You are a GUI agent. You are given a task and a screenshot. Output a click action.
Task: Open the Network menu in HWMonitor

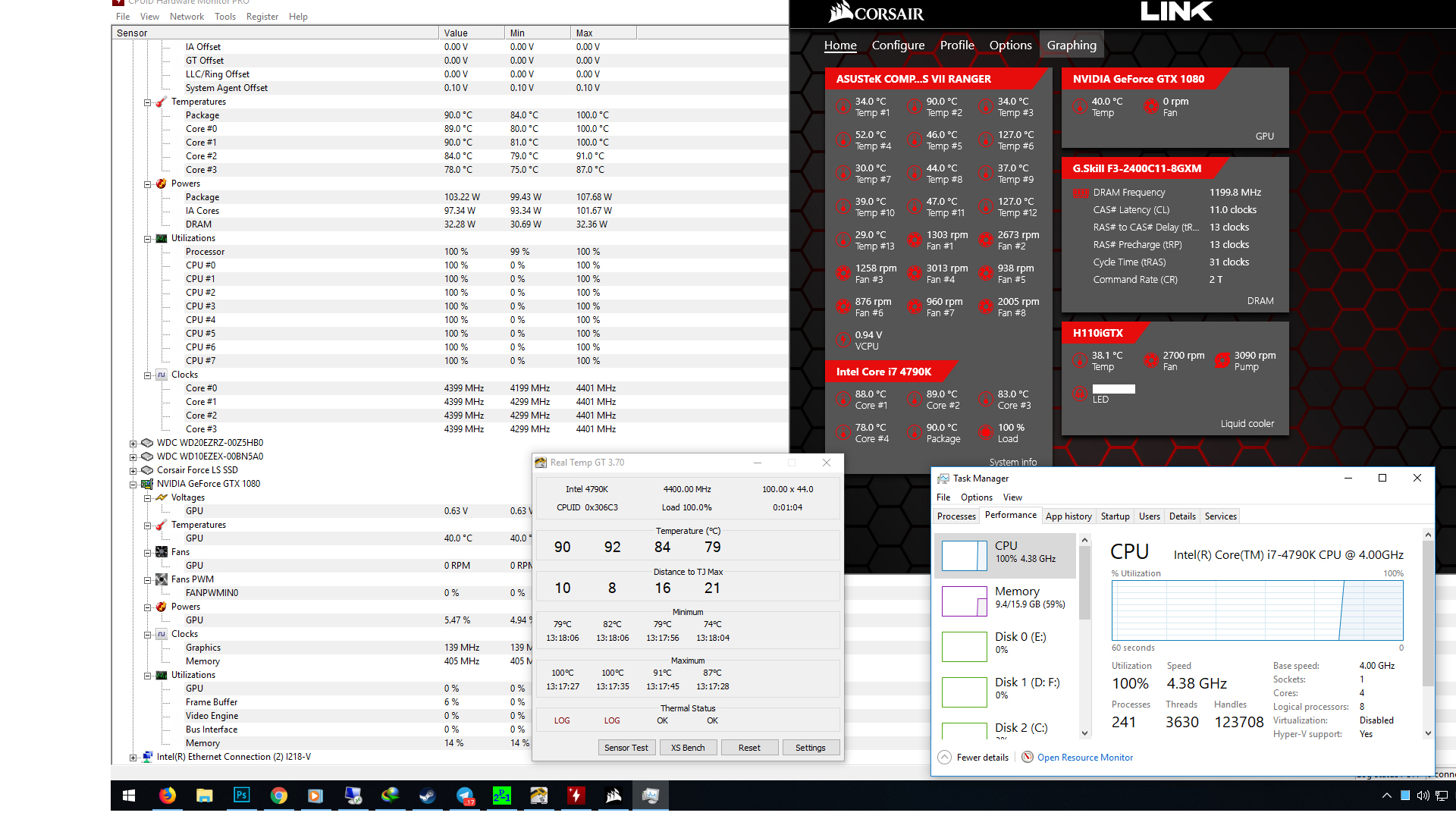pos(187,17)
